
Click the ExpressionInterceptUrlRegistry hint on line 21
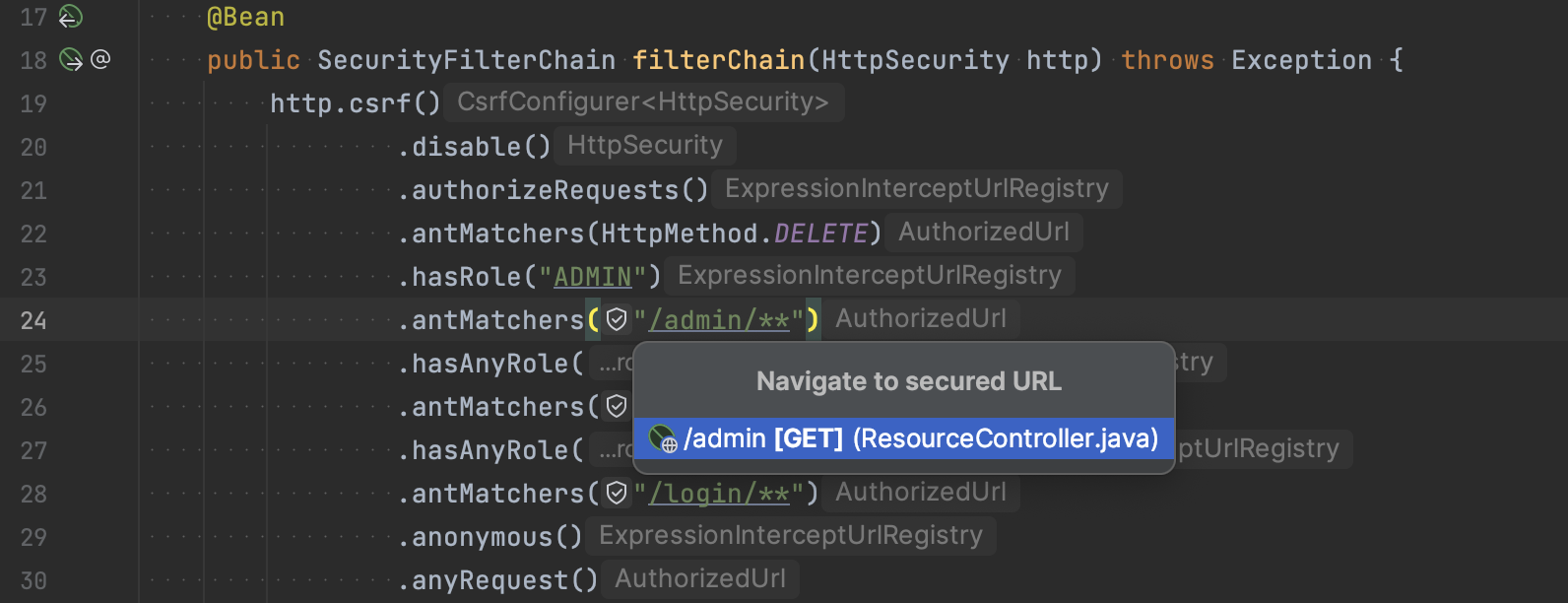(916, 188)
